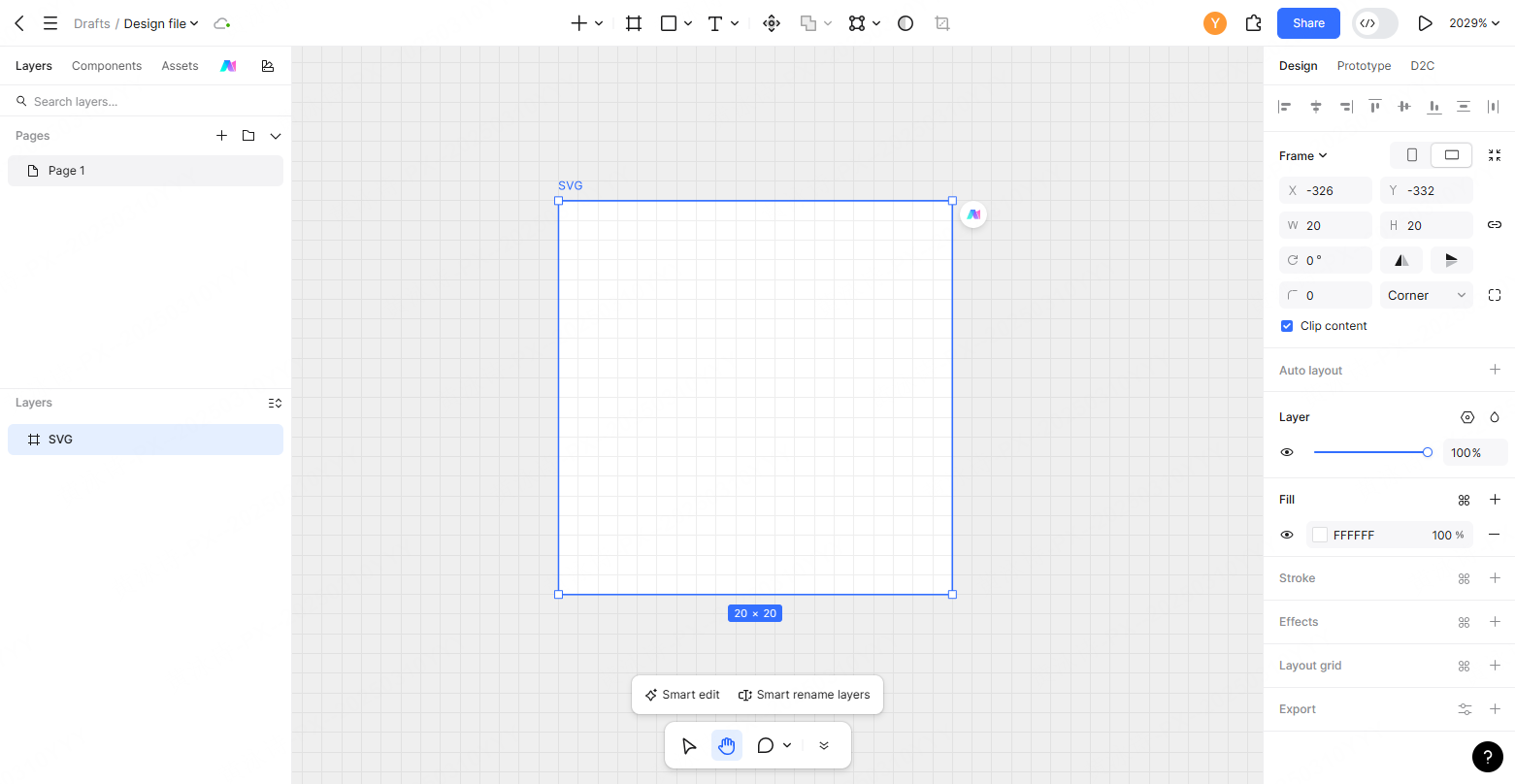Select the Frame tool in top toolbar
The height and width of the screenshot is (784, 1515).
coord(634,23)
